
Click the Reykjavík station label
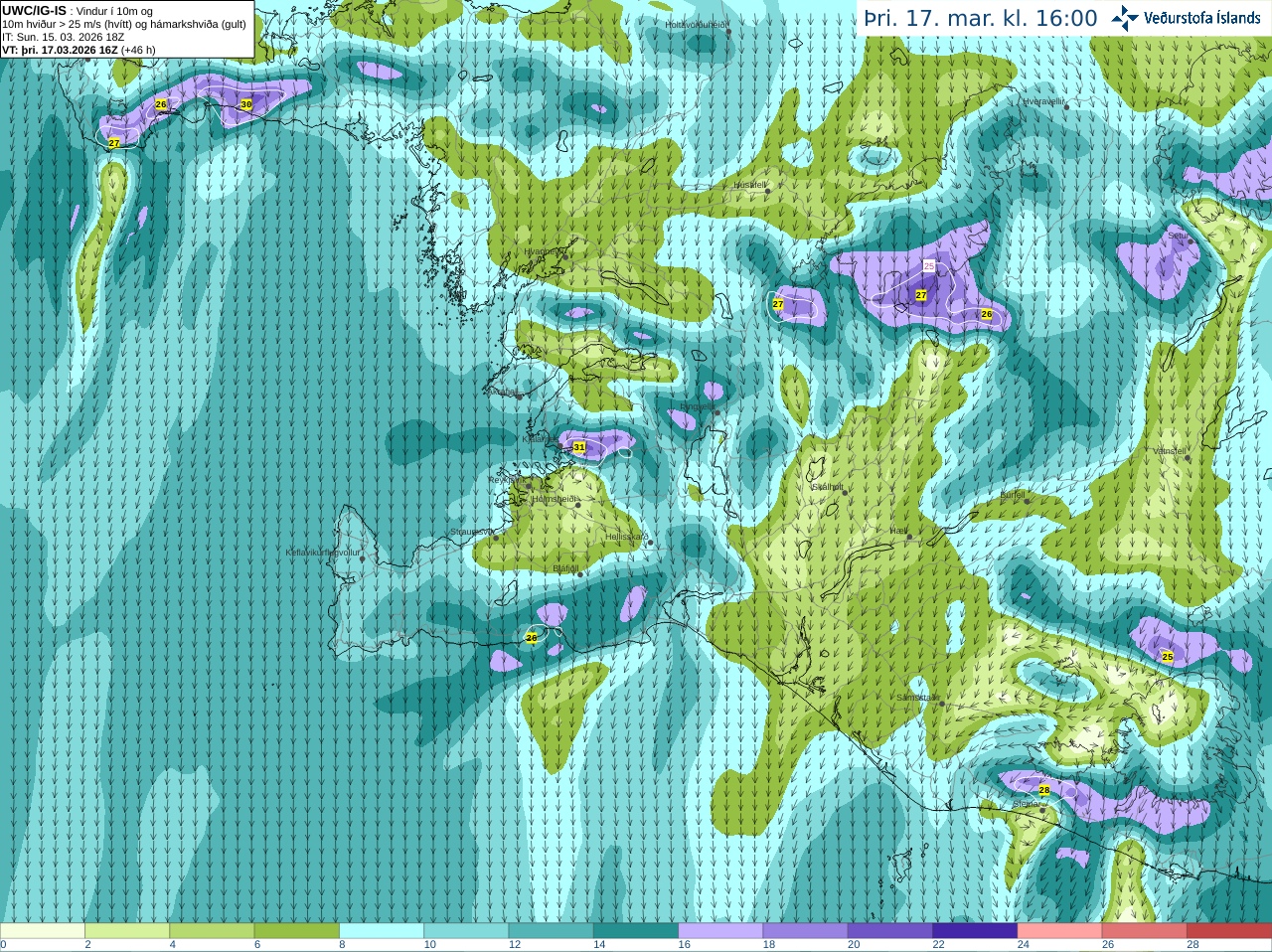pyautogui.click(x=505, y=480)
